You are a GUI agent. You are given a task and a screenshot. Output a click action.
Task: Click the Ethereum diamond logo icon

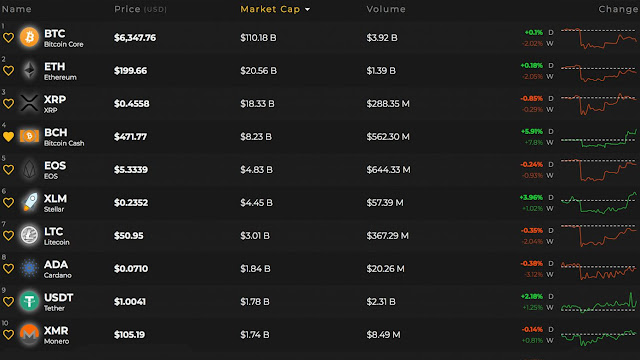click(x=29, y=70)
